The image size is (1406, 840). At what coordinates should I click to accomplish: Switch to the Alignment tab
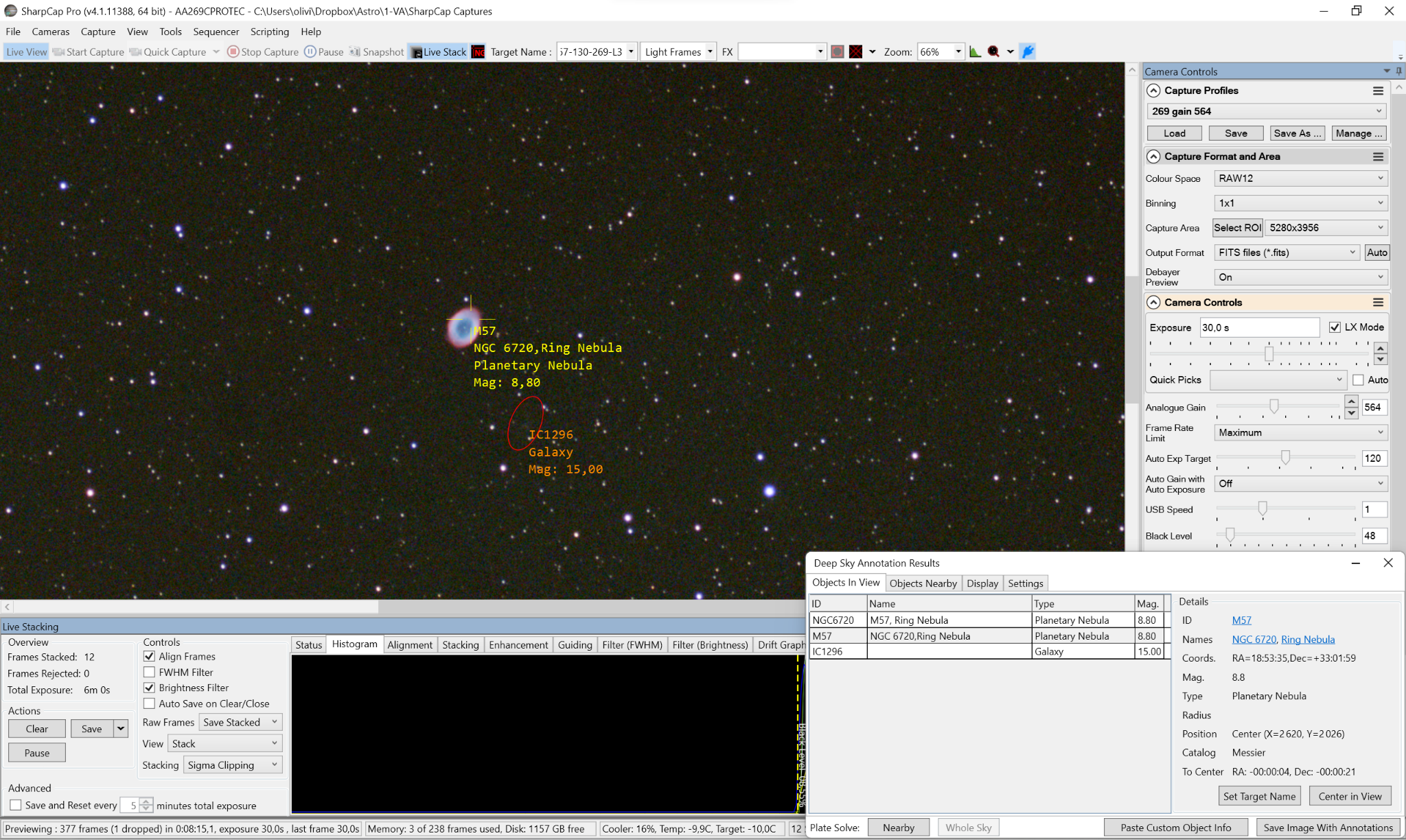(x=410, y=644)
